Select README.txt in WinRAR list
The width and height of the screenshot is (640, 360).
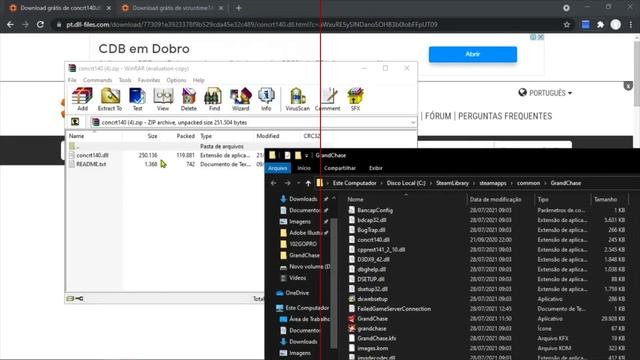(91, 164)
